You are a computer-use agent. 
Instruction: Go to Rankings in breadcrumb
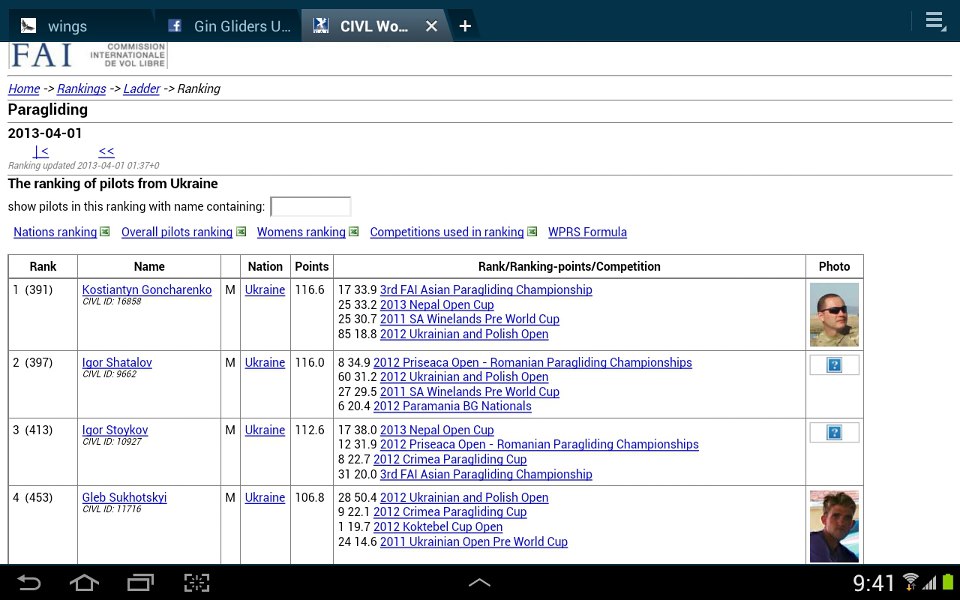(x=81, y=89)
